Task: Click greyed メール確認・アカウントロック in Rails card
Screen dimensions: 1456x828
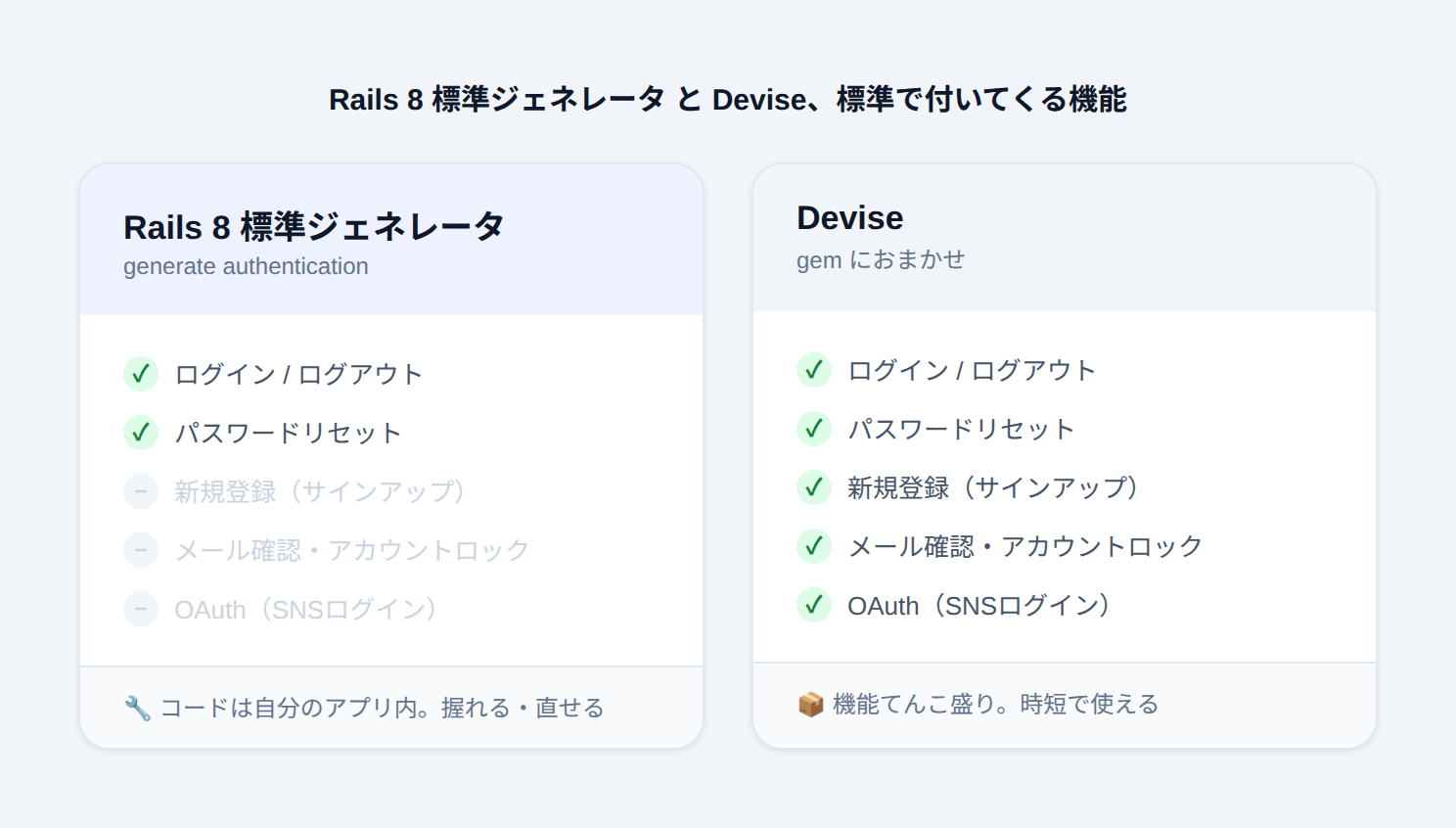Action: [x=352, y=550]
